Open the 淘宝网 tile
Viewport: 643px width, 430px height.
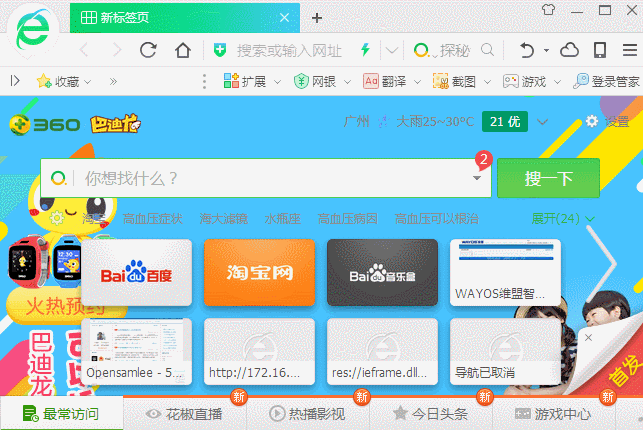[260, 273]
